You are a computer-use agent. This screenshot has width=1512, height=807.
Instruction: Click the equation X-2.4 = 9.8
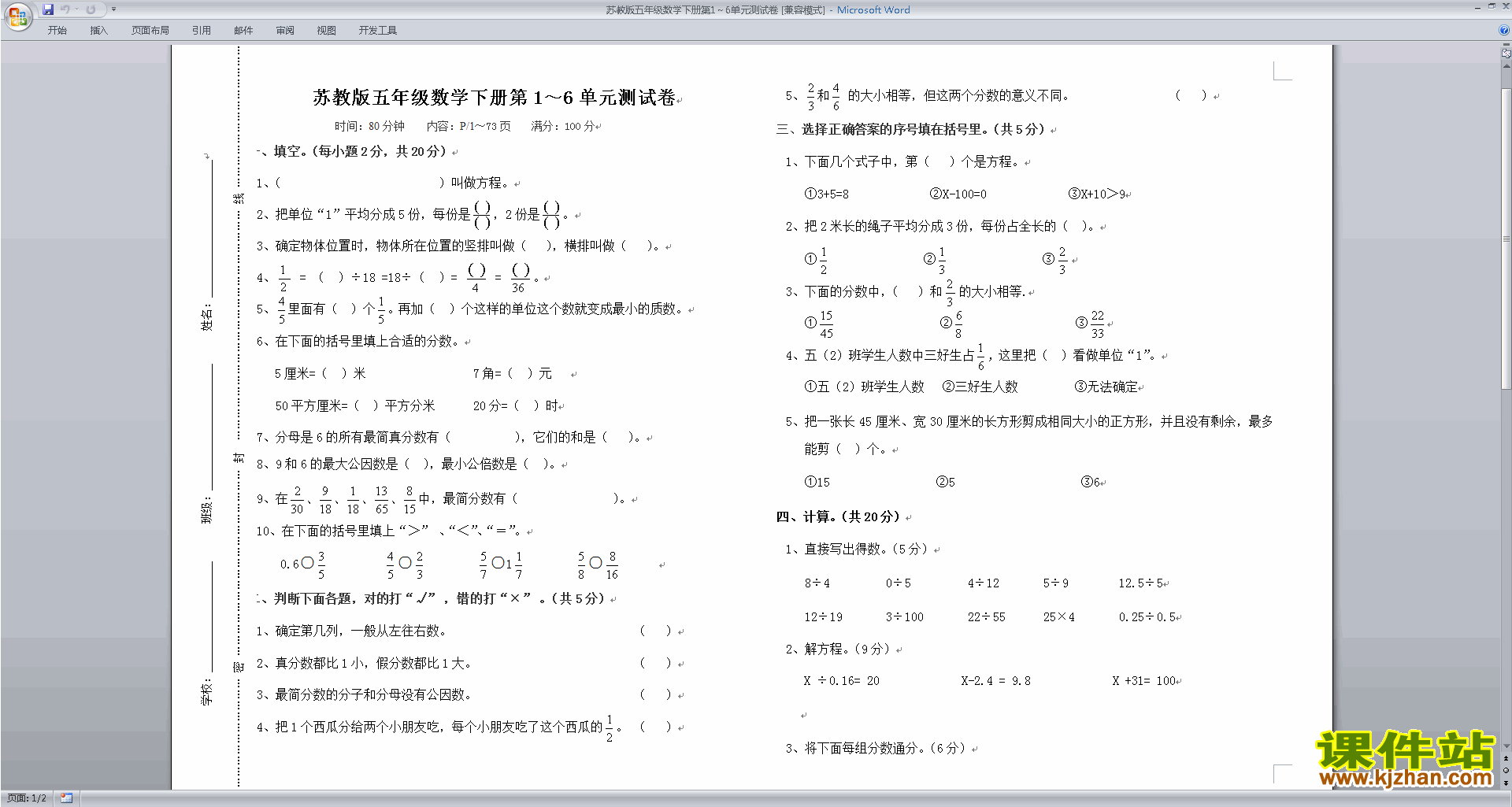(995, 680)
